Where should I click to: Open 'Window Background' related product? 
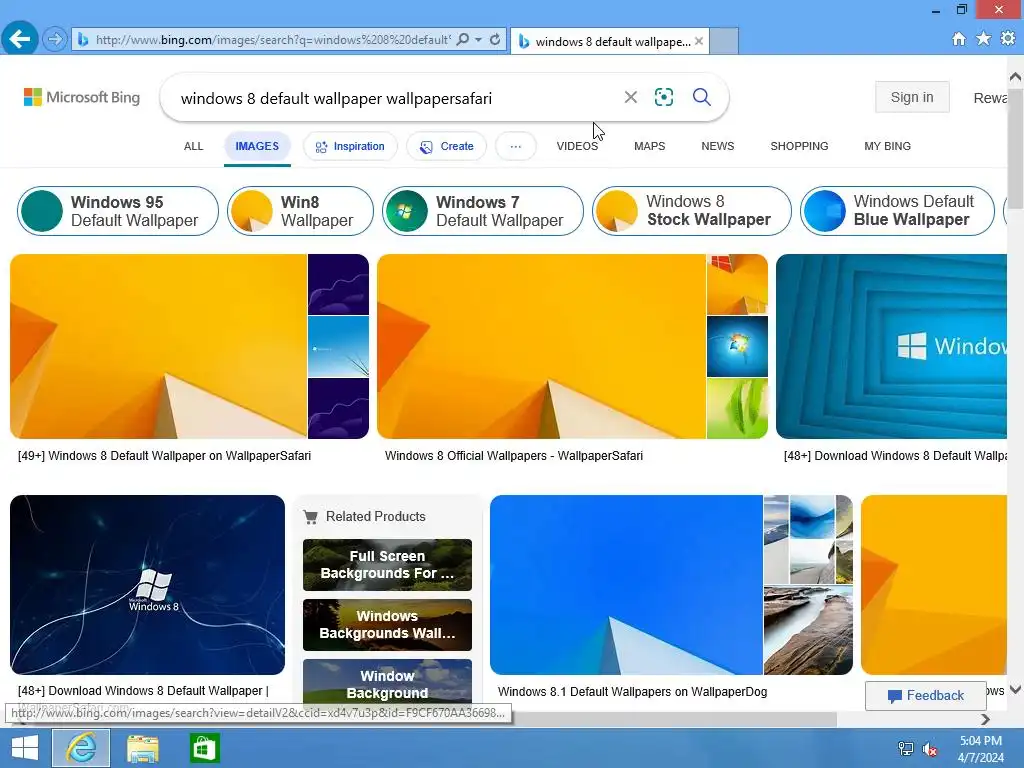[x=387, y=682]
